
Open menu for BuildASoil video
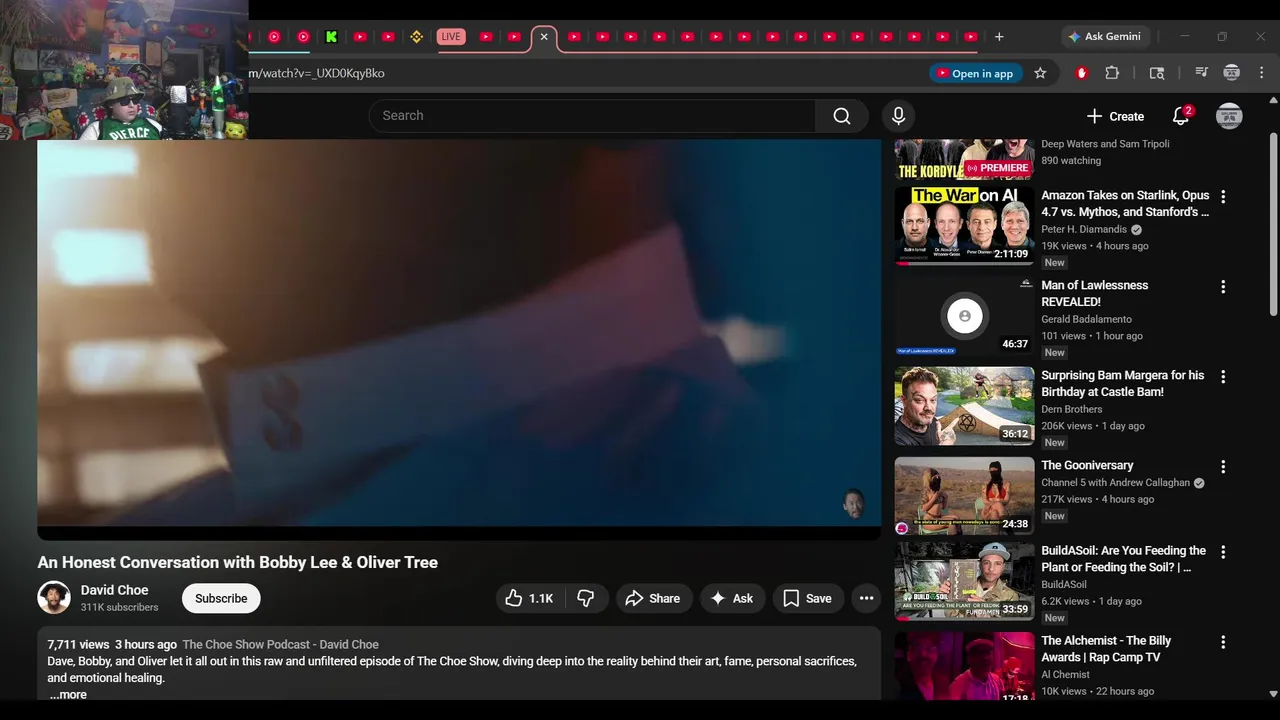(1222, 552)
